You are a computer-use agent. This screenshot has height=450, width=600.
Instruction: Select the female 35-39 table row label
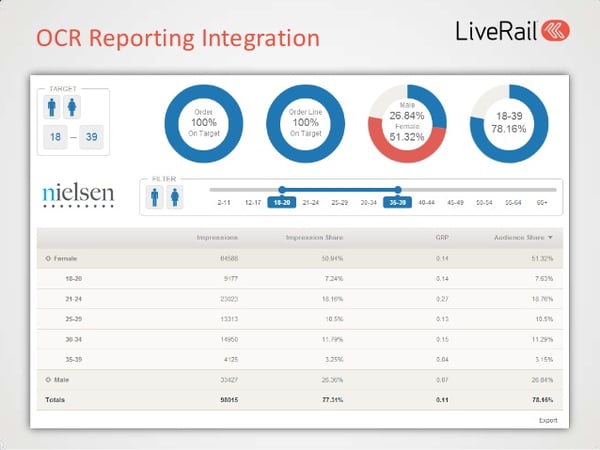tap(73, 360)
